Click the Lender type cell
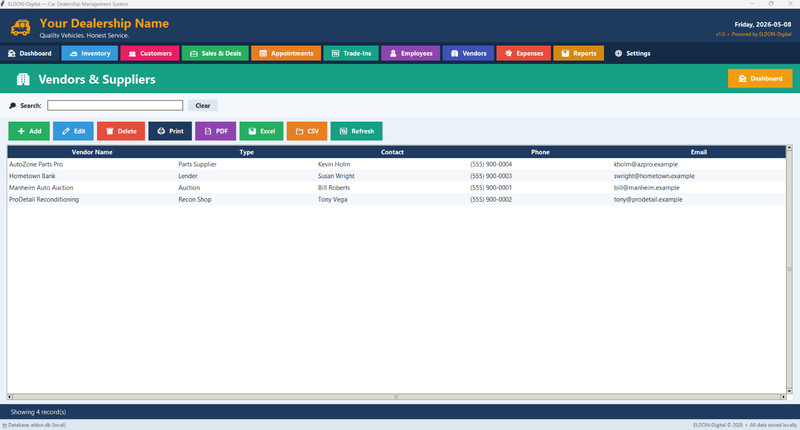This screenshot has width=800, height=430. [x=188, y=176]
